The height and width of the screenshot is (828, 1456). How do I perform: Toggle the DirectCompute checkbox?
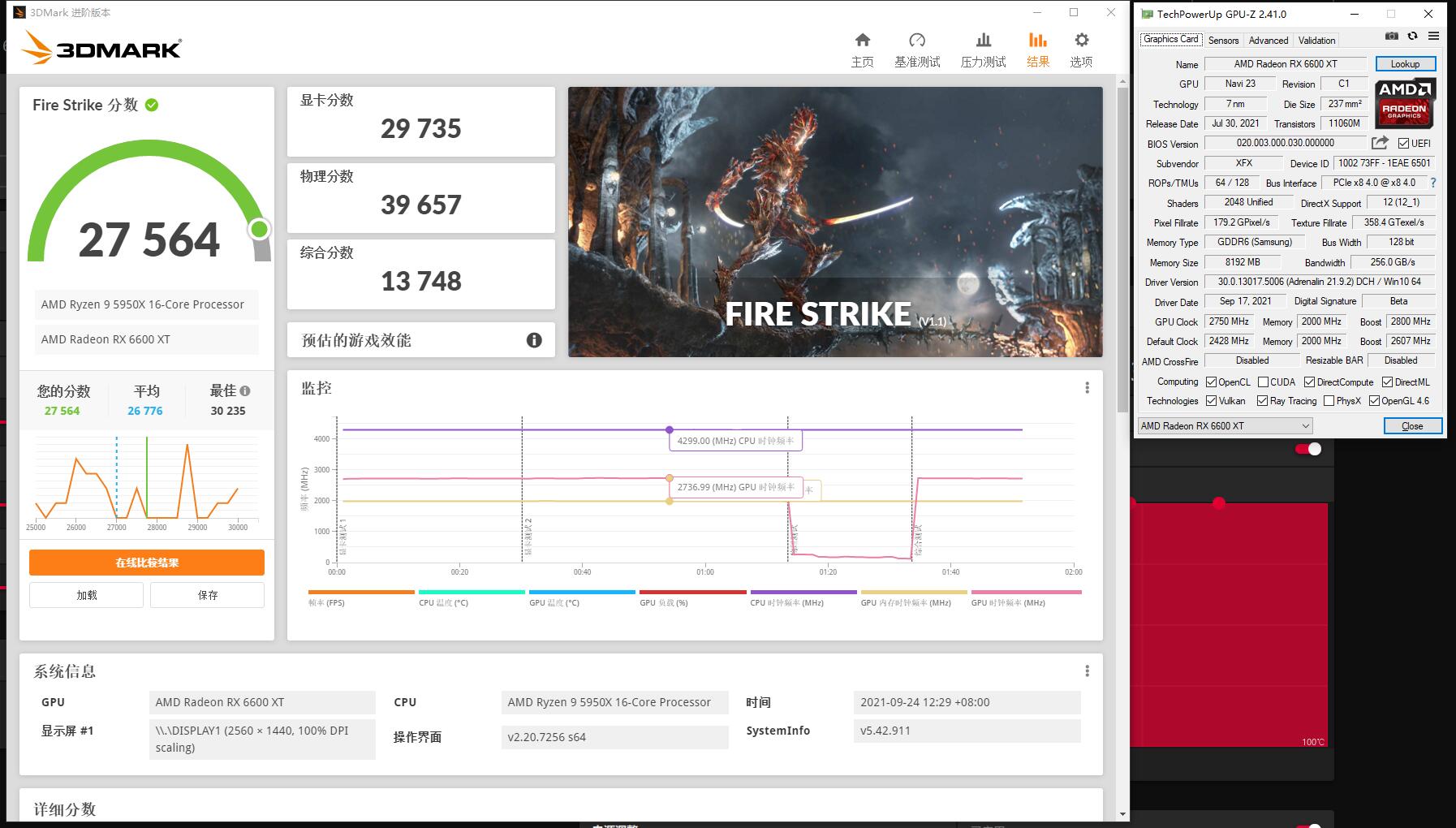1309,382
